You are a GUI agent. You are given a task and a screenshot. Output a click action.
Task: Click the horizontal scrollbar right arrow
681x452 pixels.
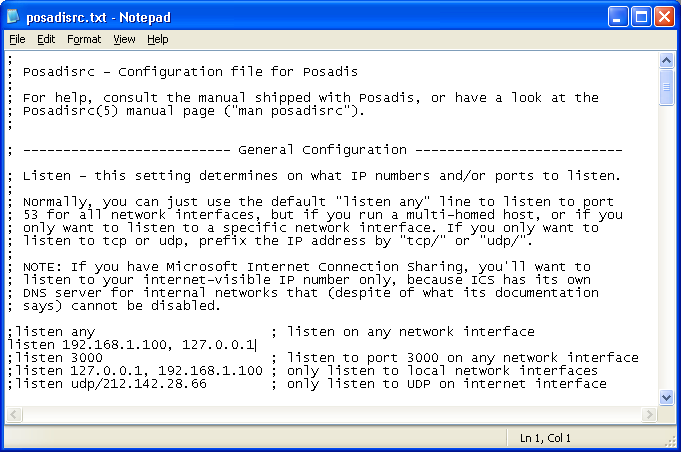click(651, 414)
